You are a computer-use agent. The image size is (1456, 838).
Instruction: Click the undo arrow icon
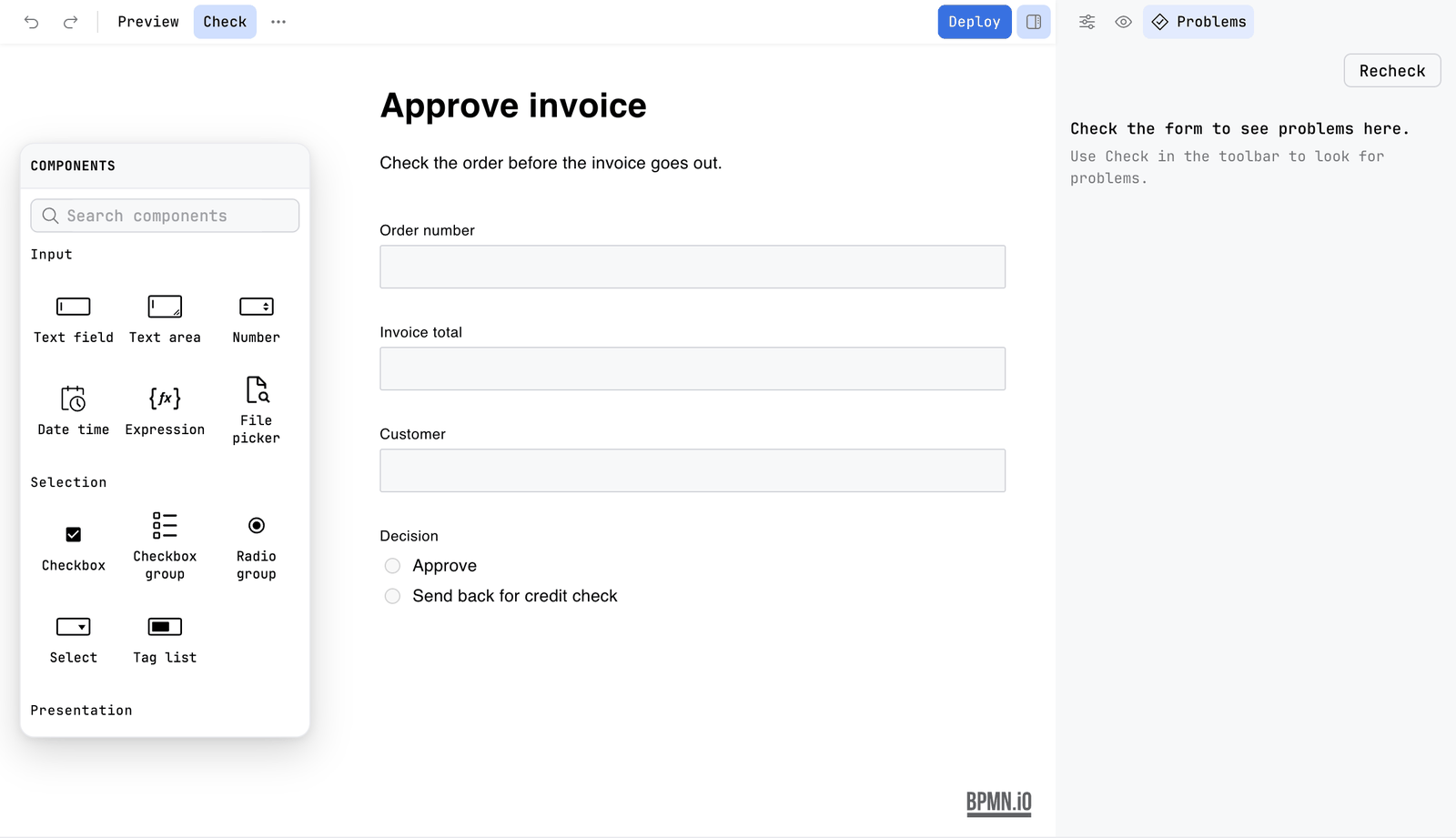(32, 22)
